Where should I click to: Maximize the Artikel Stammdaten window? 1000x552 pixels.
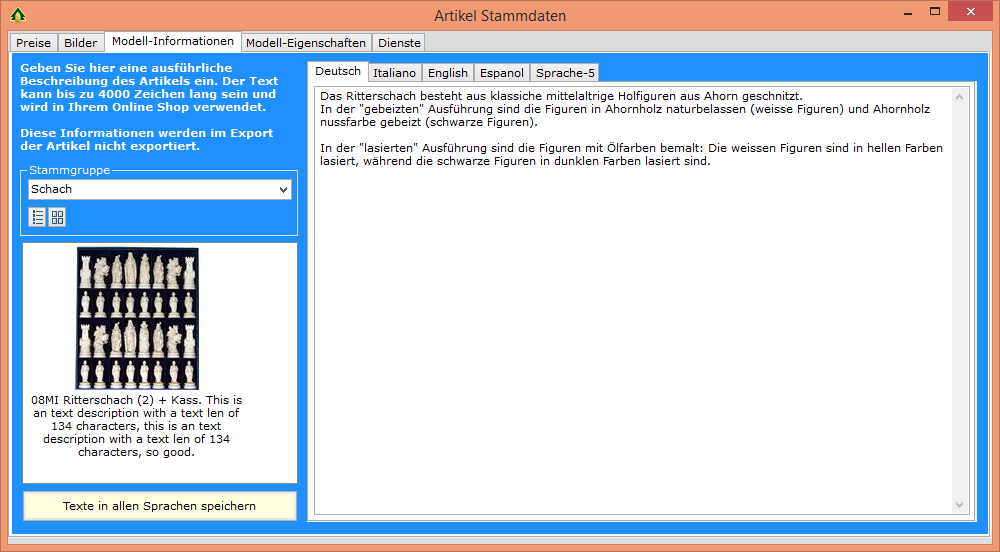click(935, 11)
